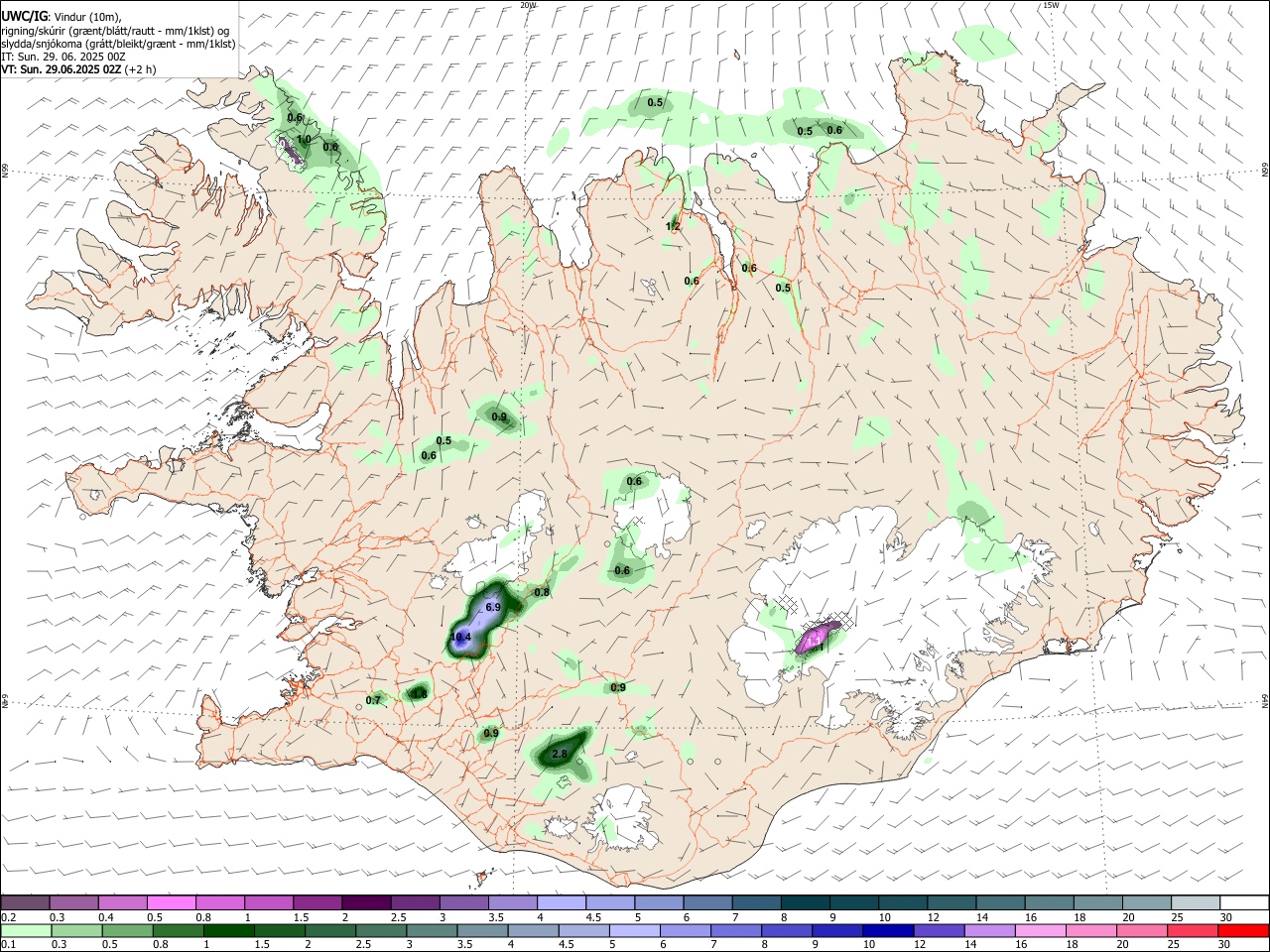1270x952 pixels.
Task: Click the darkest purple swatch at 2 on the top scale
Action: (x=366, y=903)
